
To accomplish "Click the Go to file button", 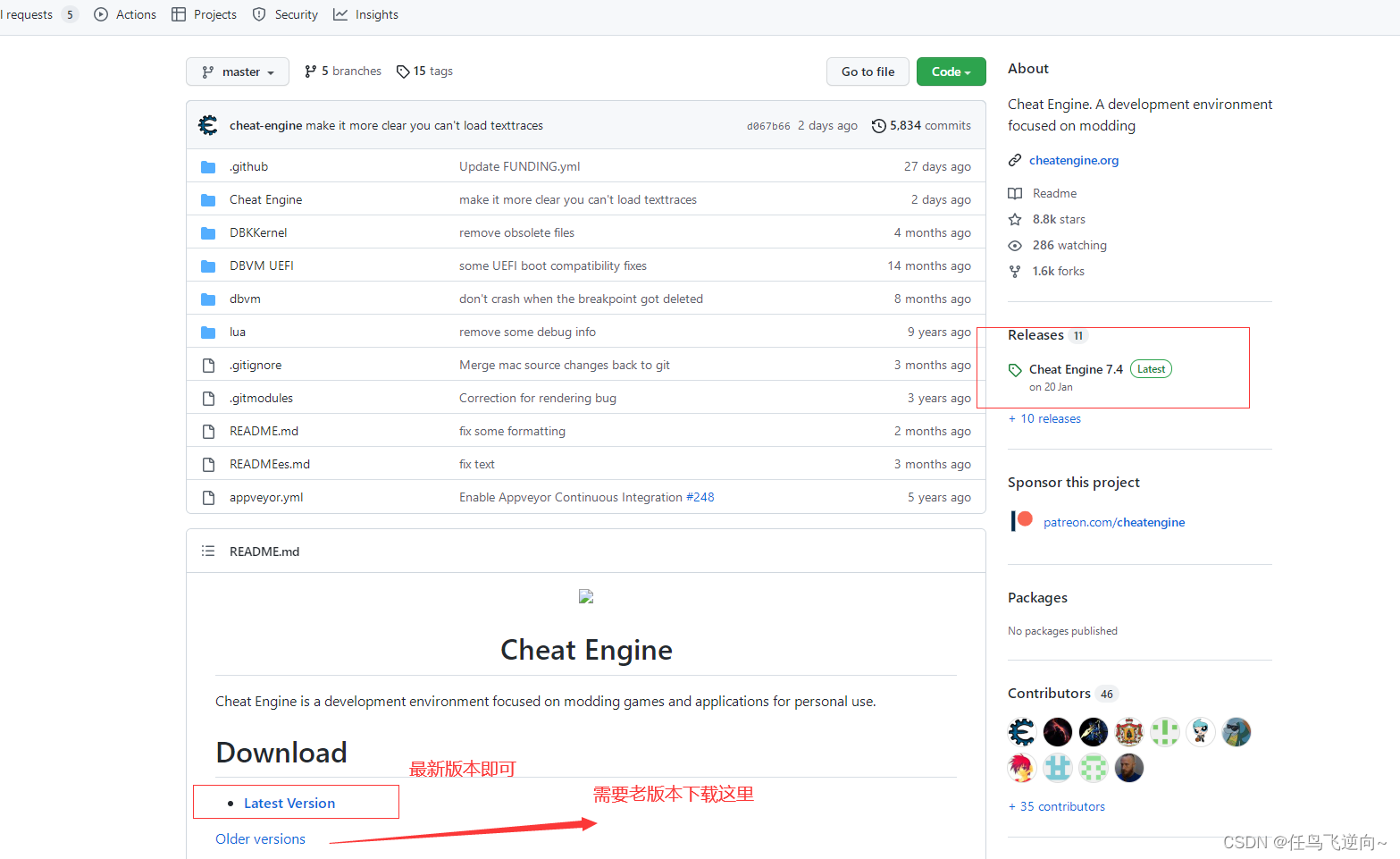I will [868, 72].
